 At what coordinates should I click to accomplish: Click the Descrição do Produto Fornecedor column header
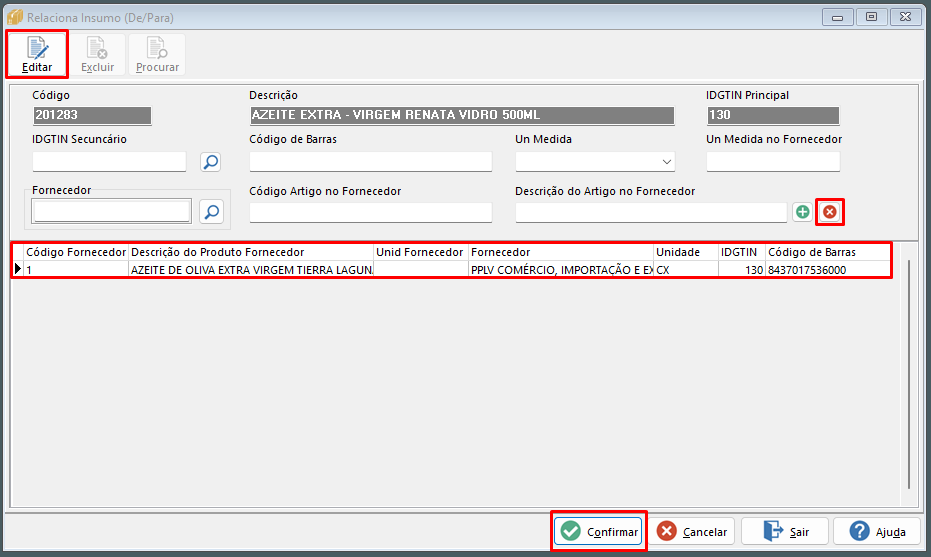tap(251, 252)
